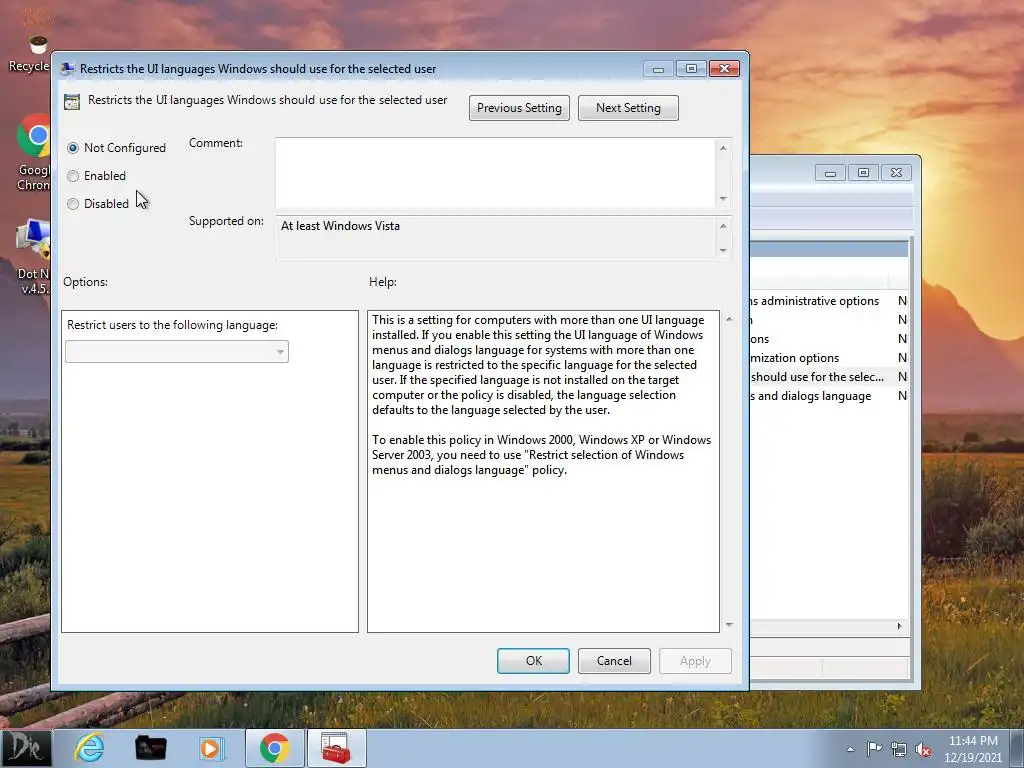Click the policy setting icon beside title
Image resolution: width=1024 pixels, height=768 pixels.
[72, 102]
